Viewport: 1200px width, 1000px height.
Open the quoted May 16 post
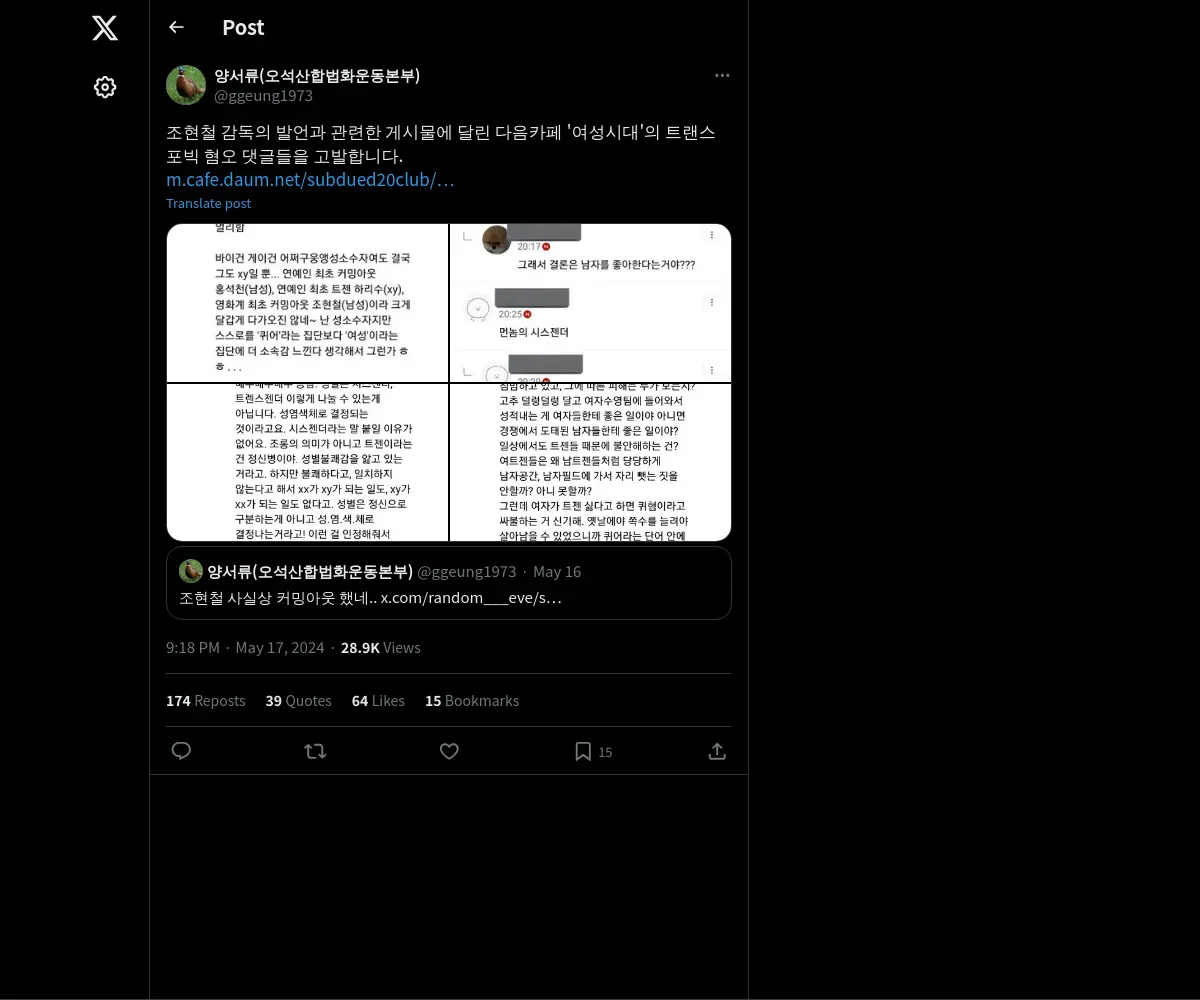tap(449, 583)
